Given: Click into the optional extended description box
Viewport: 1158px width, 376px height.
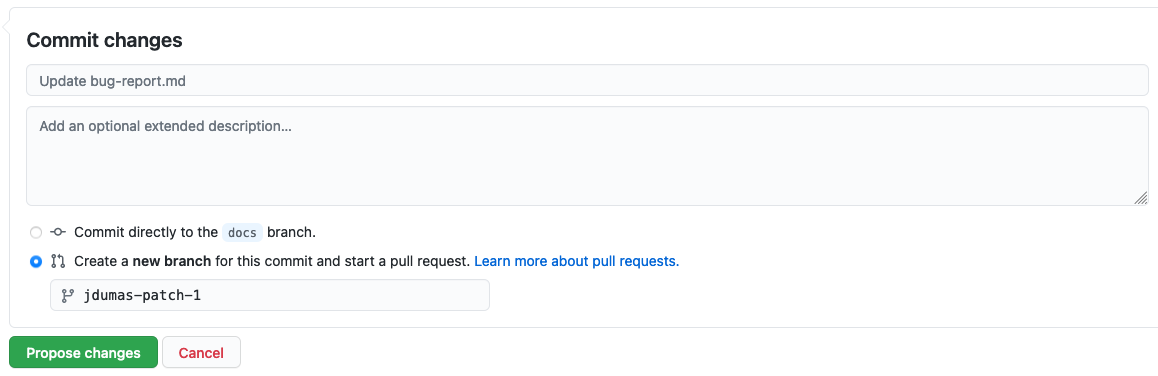Looking at the screenshot, I should point(587,156).
